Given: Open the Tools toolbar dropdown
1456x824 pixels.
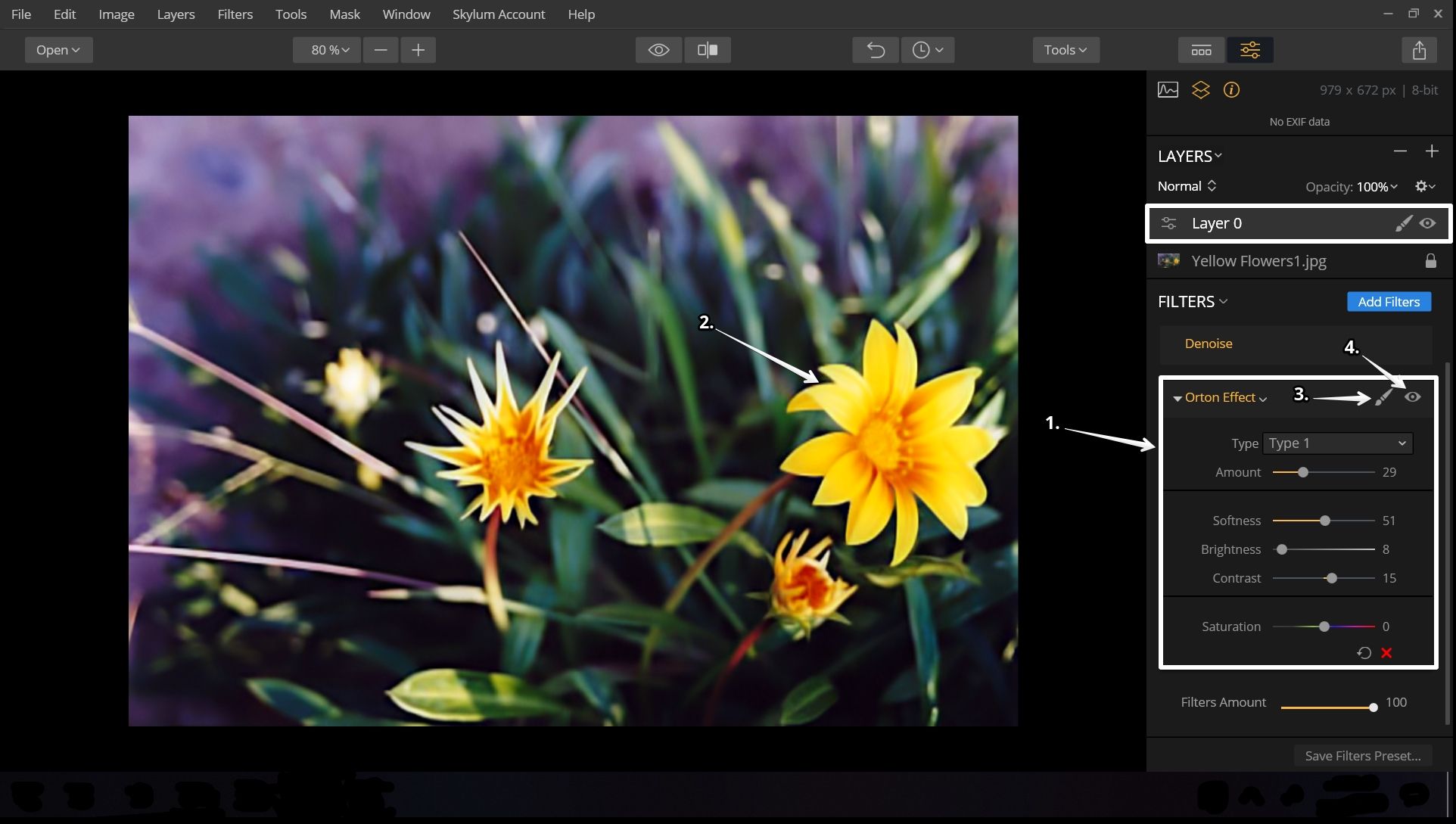Looking at the screenshot, I should pos(1066,50).
